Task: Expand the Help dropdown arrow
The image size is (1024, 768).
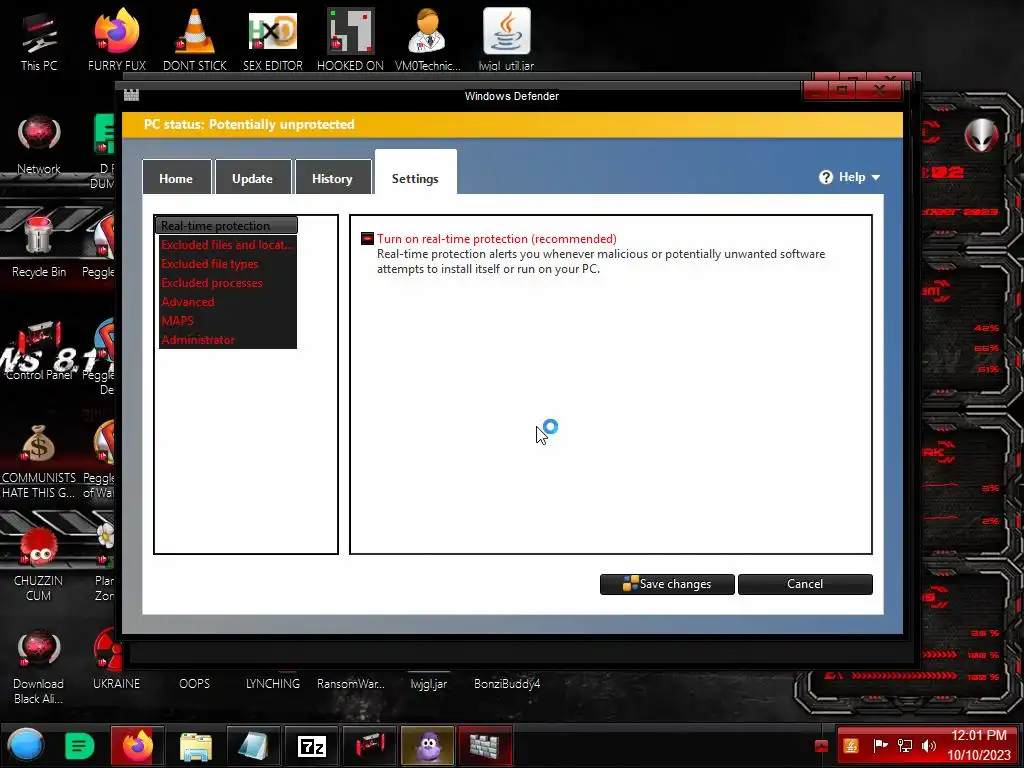Action: coord(876,177)
